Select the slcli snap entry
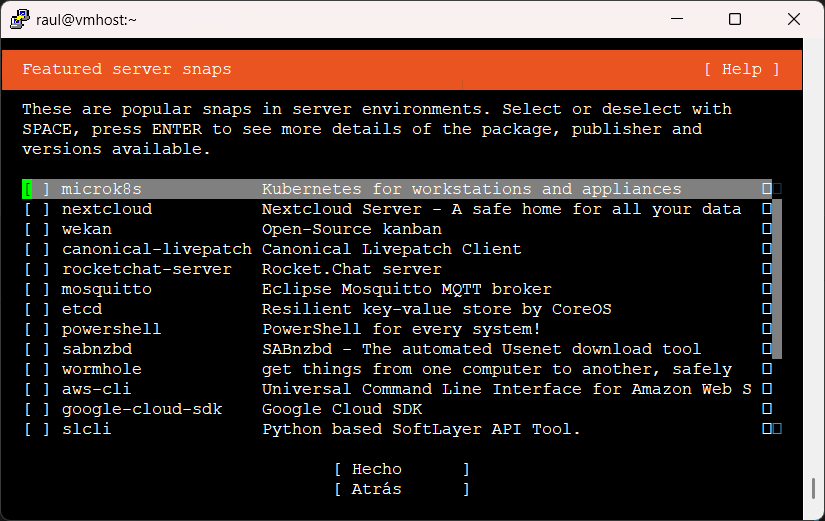The image size is (825, 521). pyautogui.click(x=86, y=429)
